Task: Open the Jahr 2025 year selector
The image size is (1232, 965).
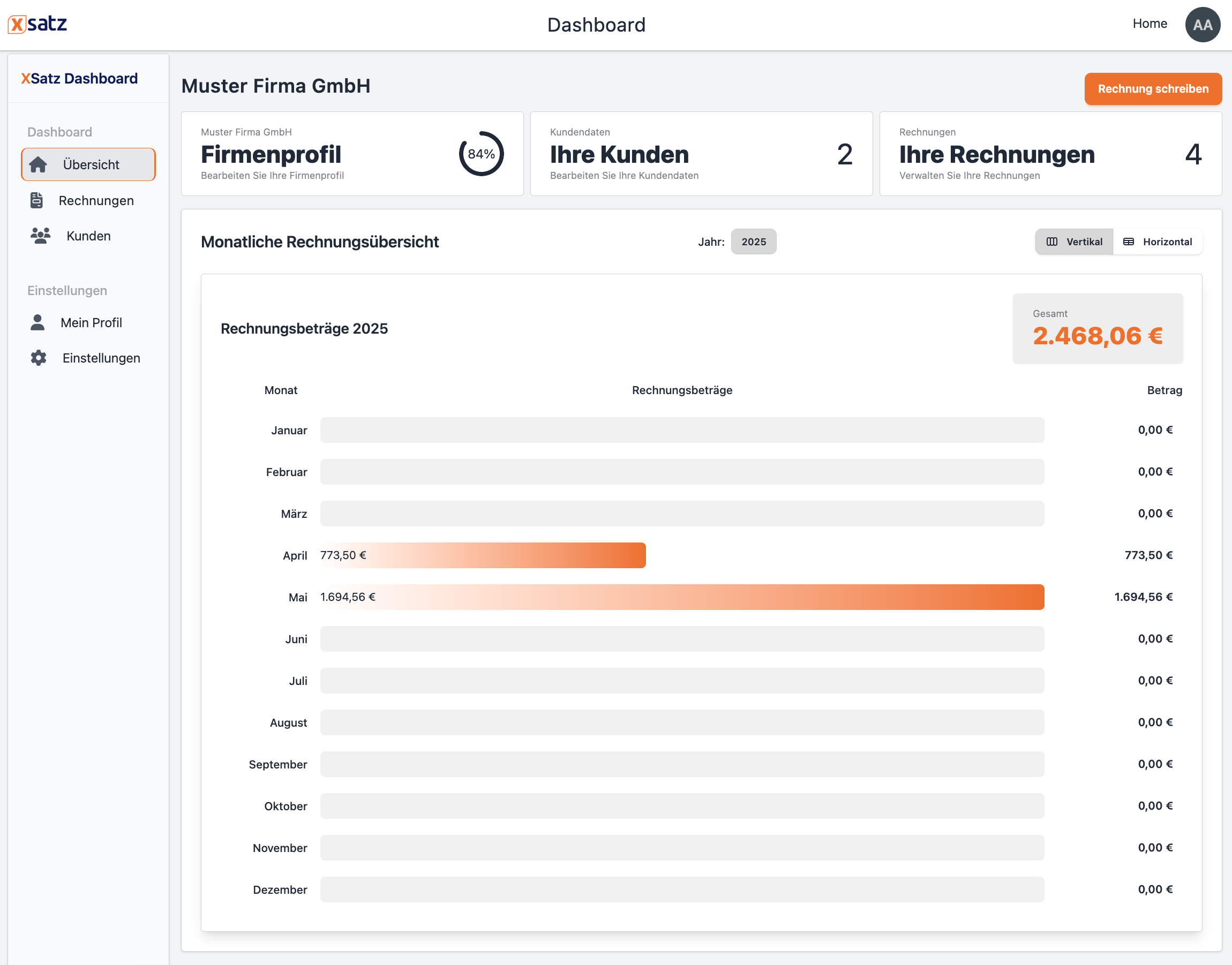Action: (753, 242)
